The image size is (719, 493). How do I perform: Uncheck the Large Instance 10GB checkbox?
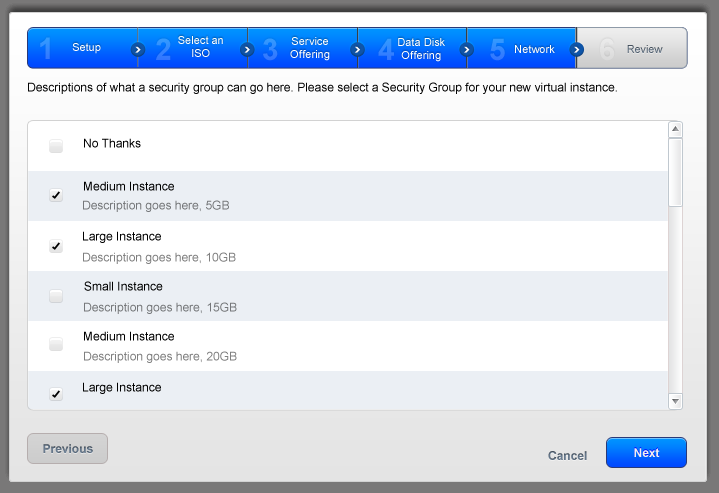tap(56, 246)
